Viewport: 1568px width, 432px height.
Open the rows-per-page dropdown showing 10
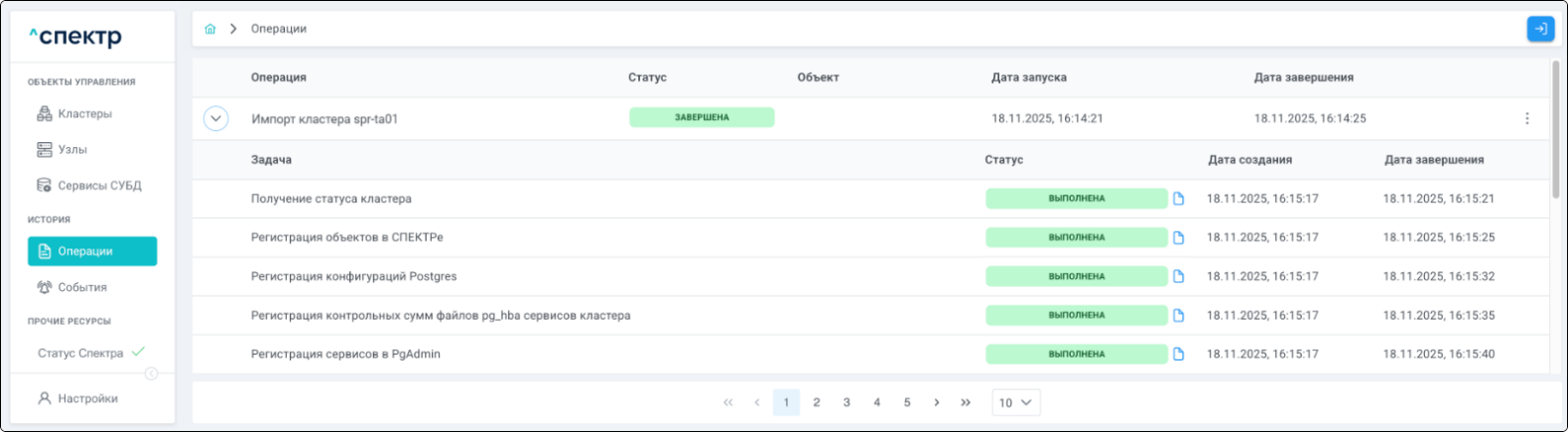pos(1015,402)
